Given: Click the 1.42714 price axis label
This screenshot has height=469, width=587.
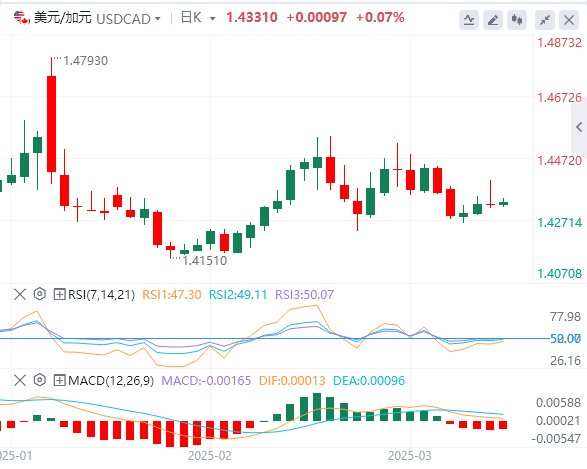Looking at the screenshot, I should [560, 223].
